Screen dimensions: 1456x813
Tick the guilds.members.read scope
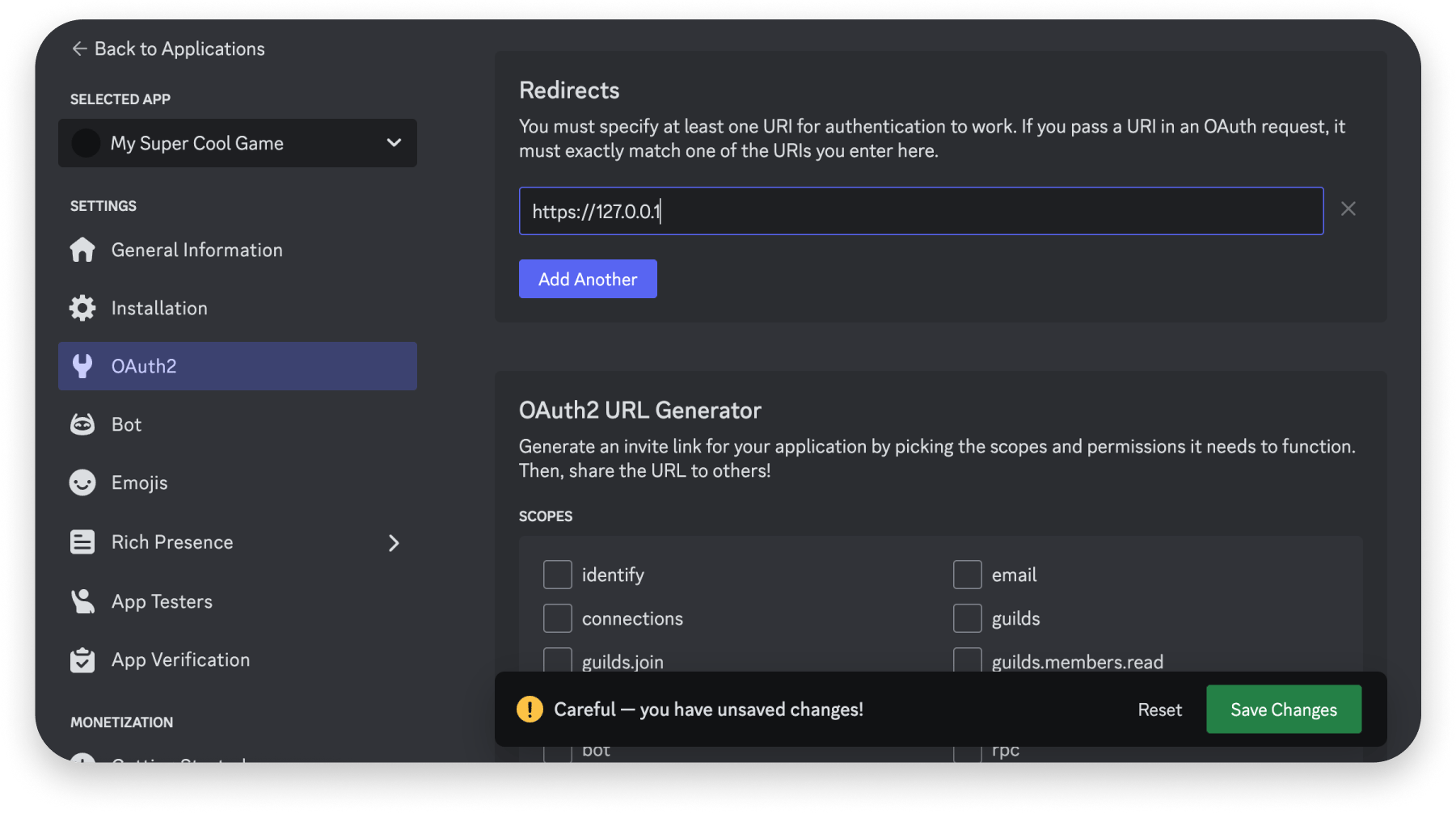coord(968,660)
